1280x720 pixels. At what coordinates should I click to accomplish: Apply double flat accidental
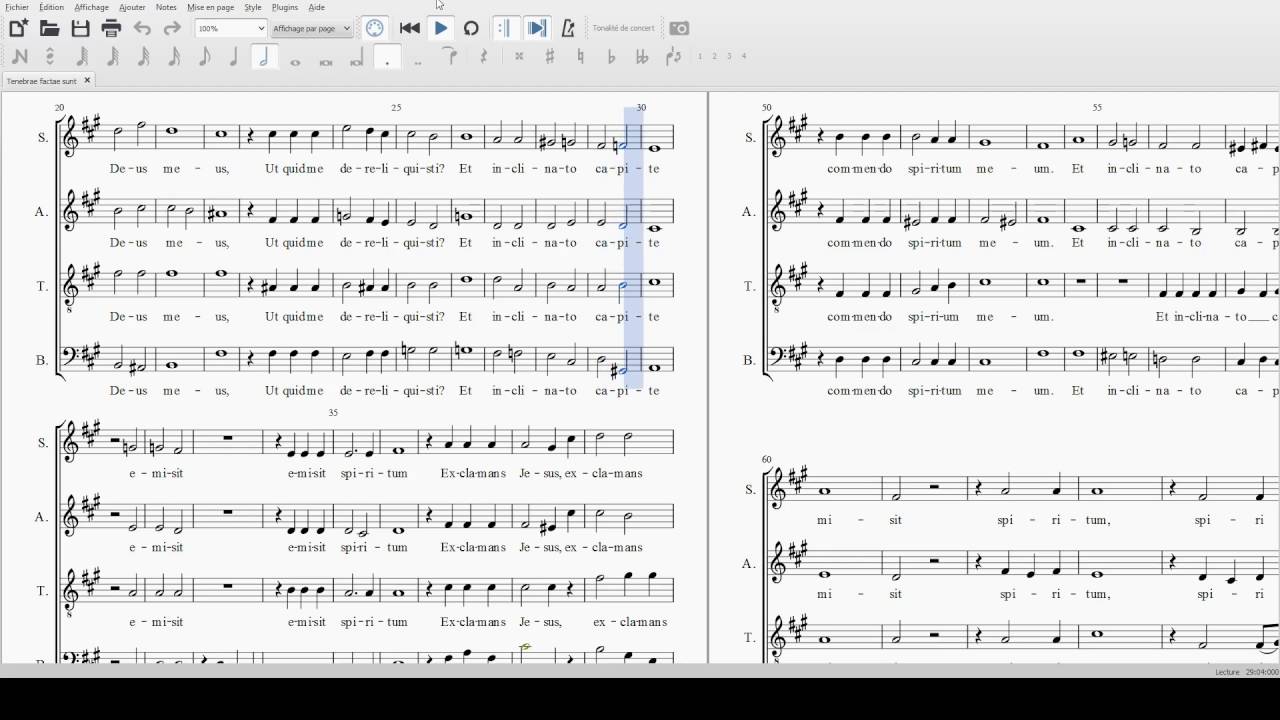pyautogui.click(x=642, y=57)
